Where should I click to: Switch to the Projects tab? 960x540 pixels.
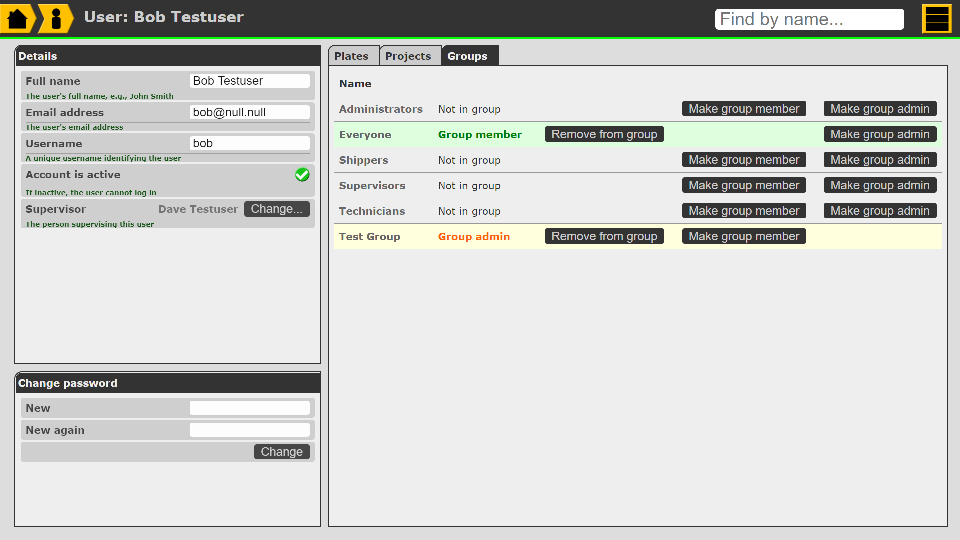(x=408, y=56)
